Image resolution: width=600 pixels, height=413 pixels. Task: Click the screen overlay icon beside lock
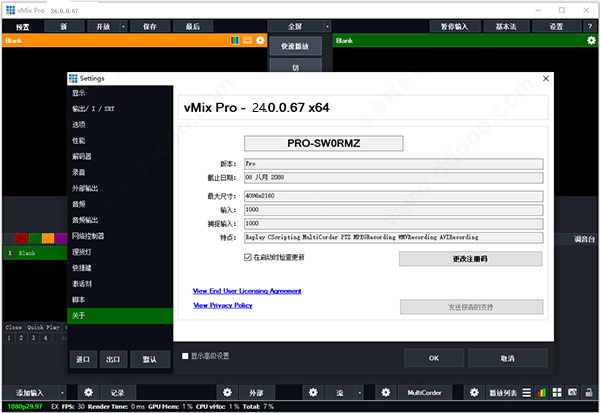click(572, 392)
